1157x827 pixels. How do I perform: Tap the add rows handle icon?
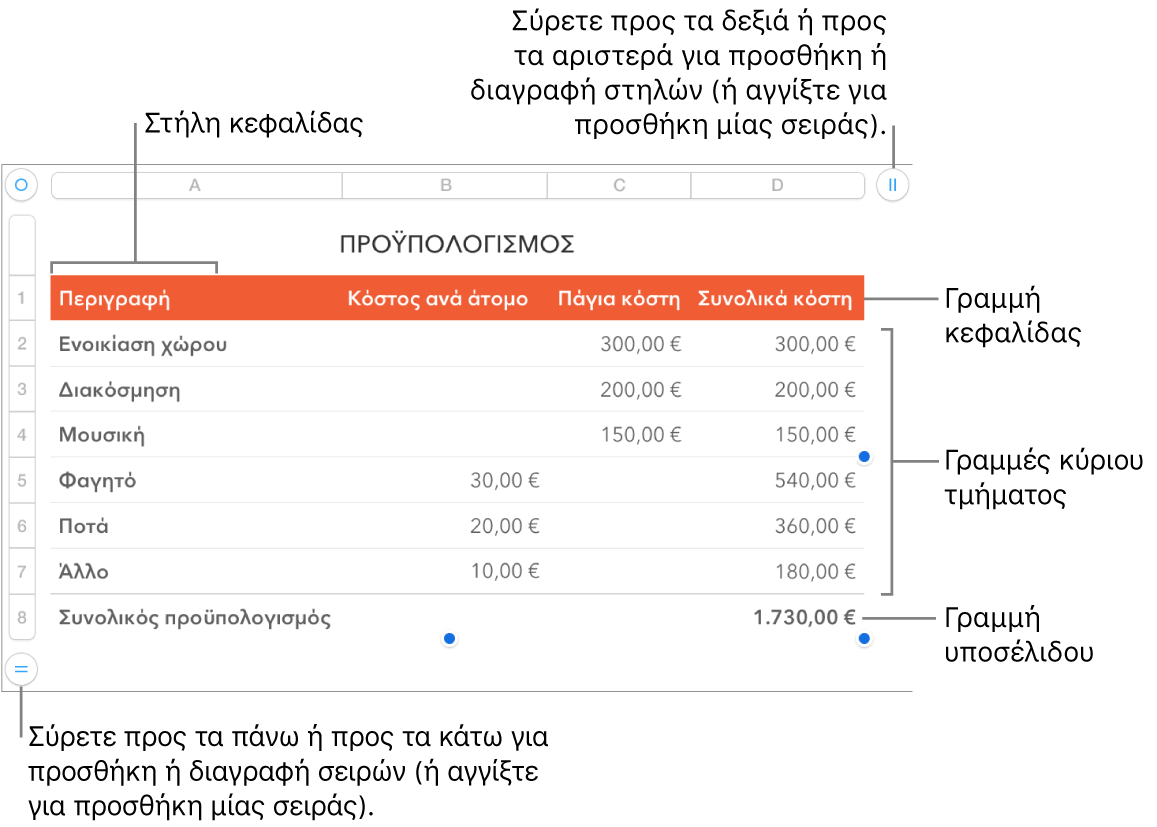tap(21, 669)
